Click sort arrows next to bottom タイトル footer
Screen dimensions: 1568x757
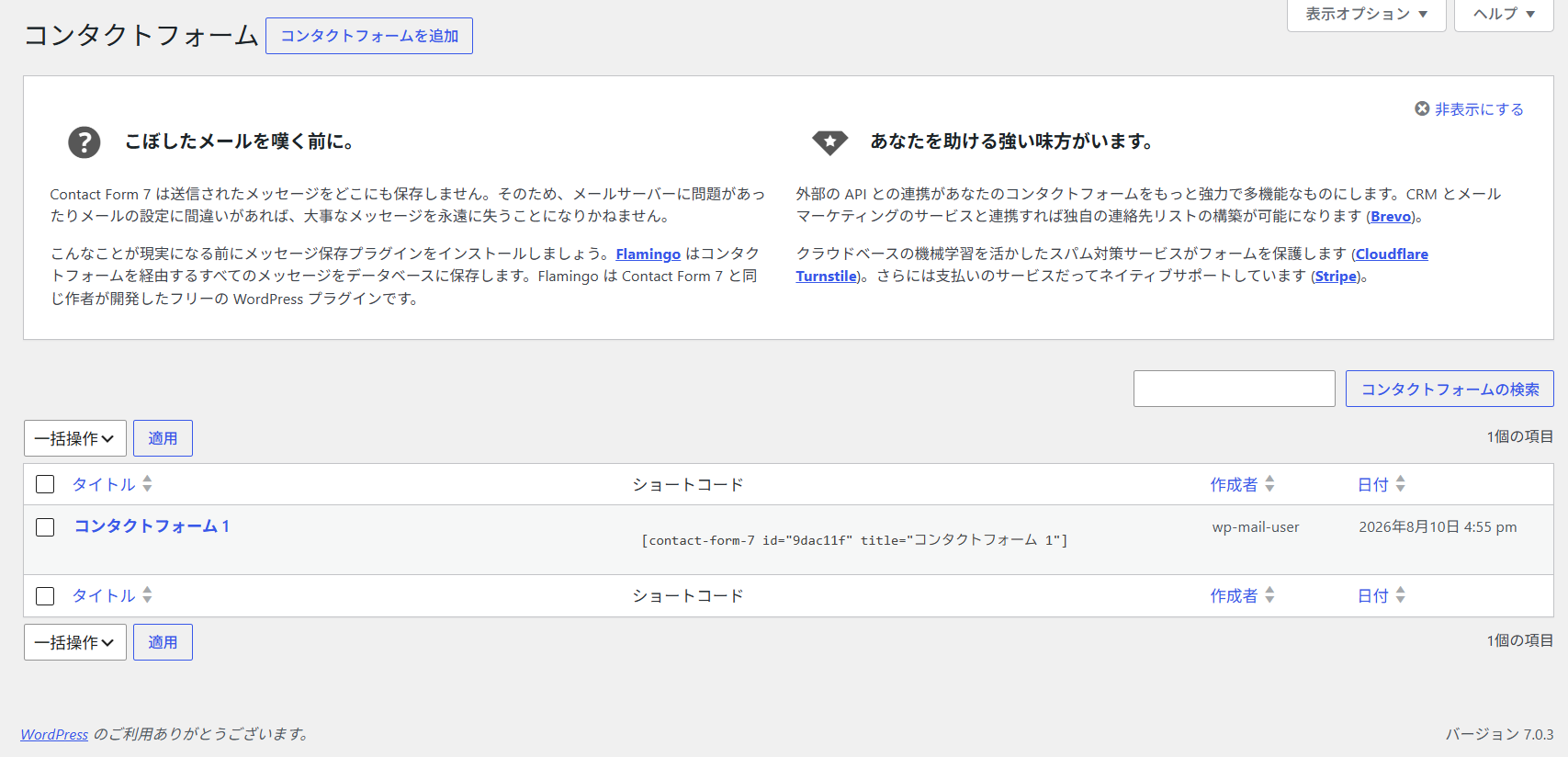(147, 595)
